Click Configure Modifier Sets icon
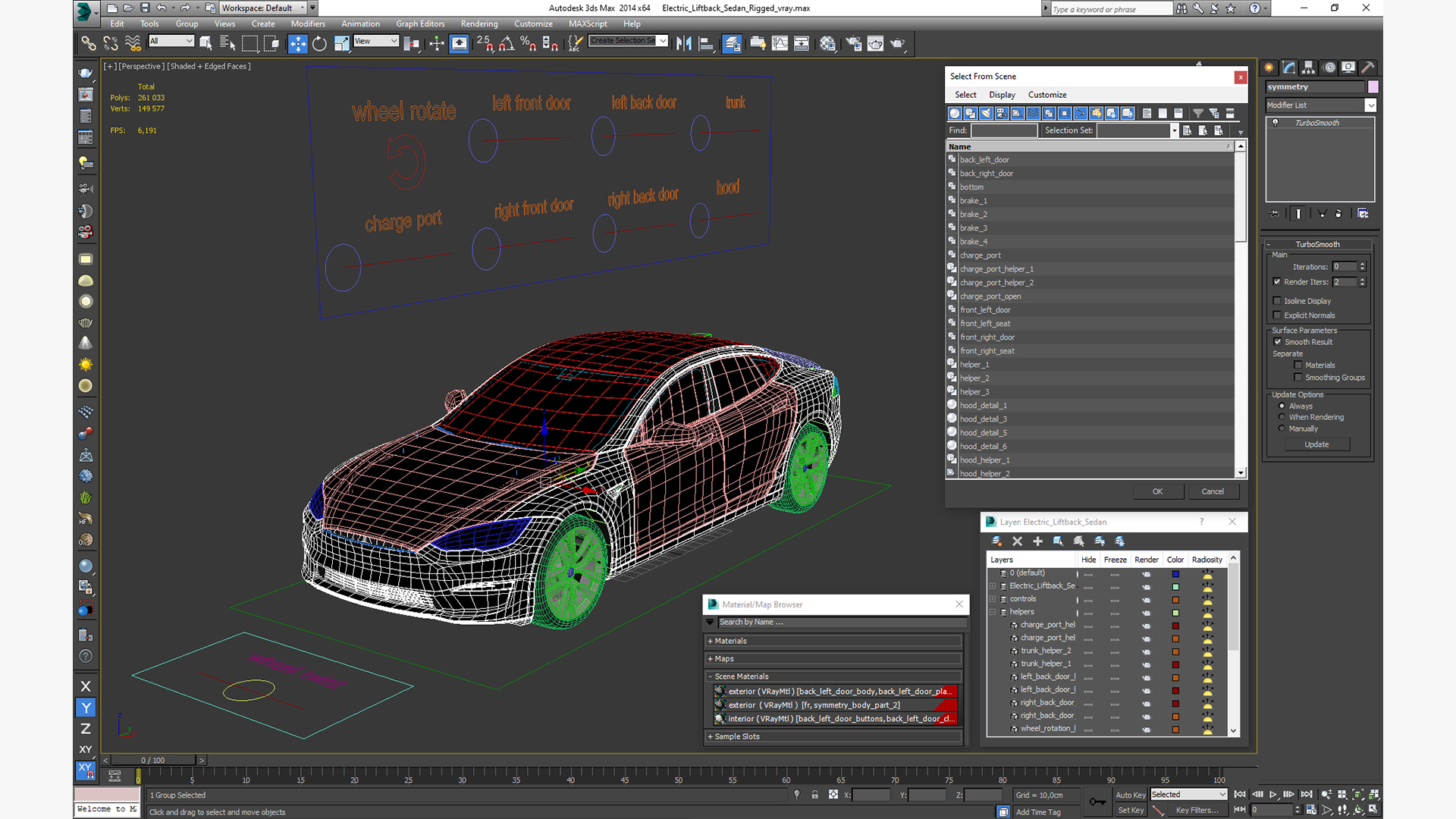The image size is (1456, 819). (x=1363, y=214)
